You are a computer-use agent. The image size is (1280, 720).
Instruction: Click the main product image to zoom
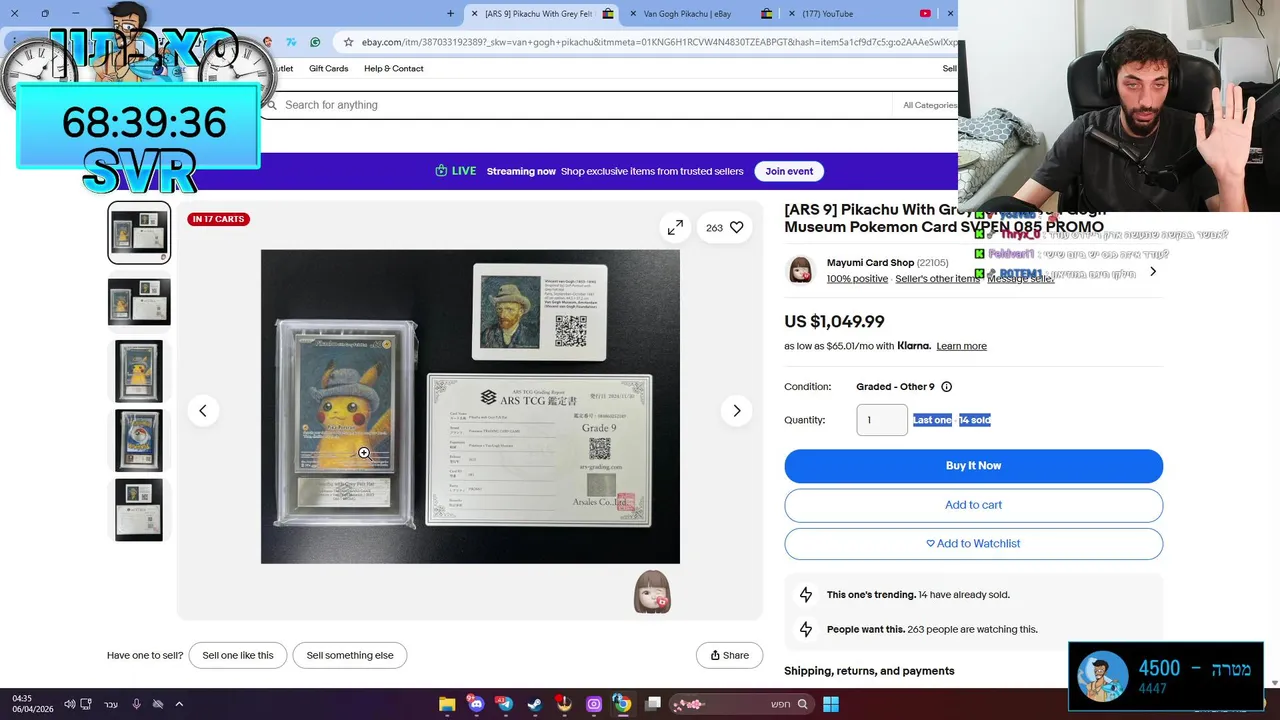(470, 406)
